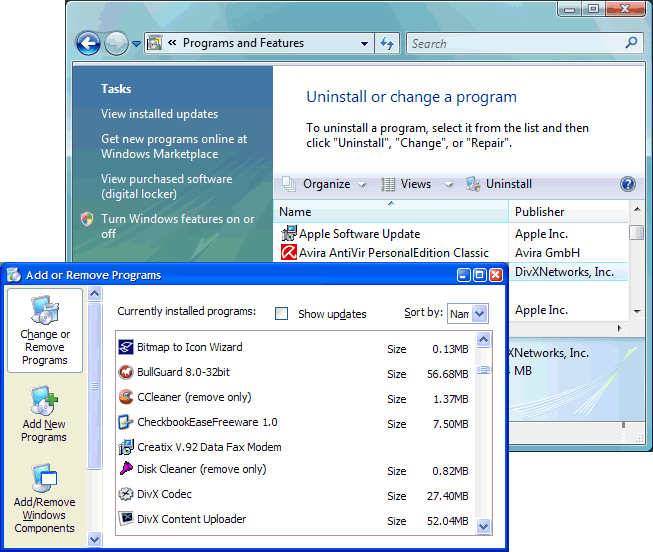The image size is (653, 552).
Task: Expand the Views dropdown arrow
Action: [x=449, y=184]
